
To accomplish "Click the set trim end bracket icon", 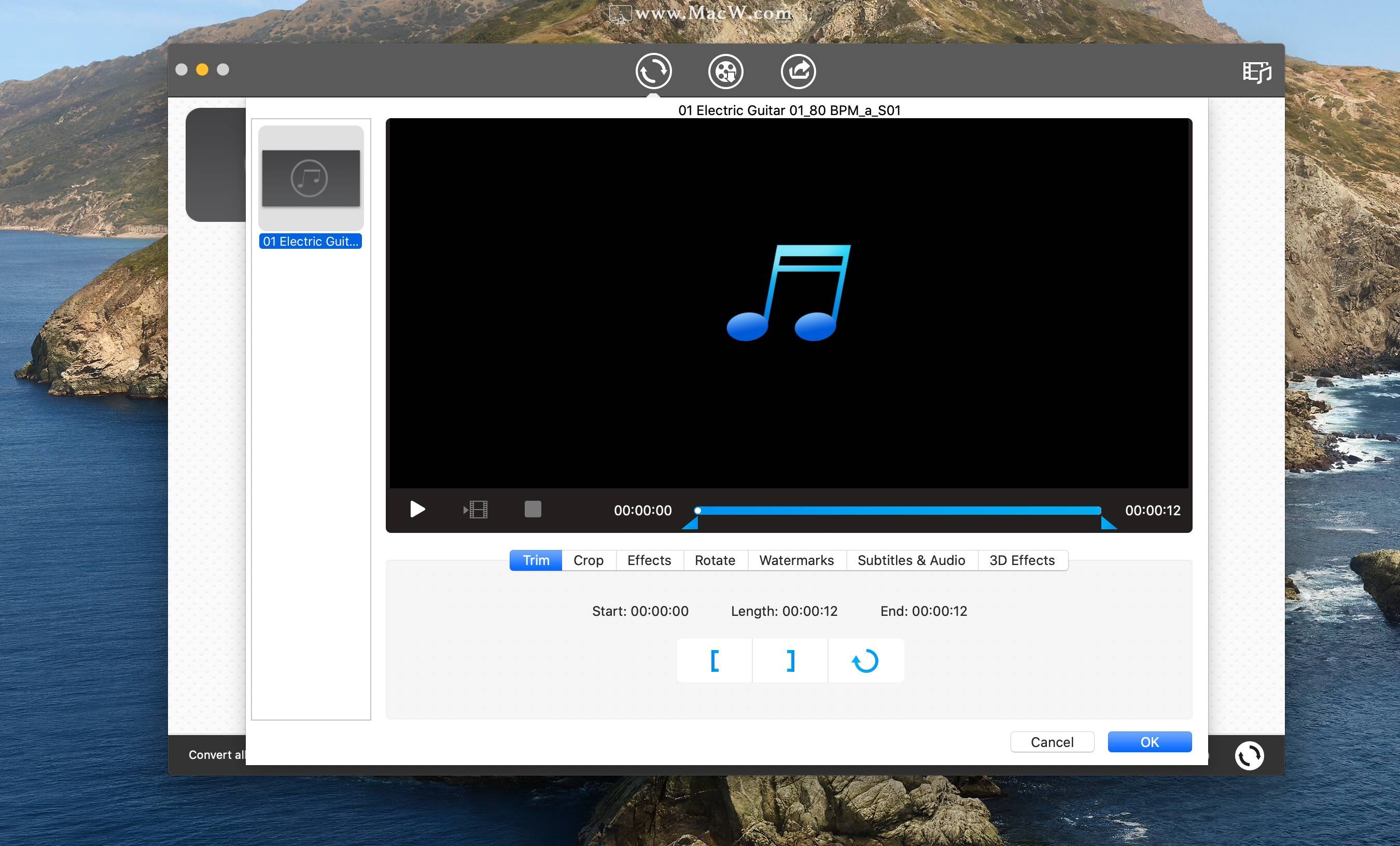I will (x=790, y=660).
